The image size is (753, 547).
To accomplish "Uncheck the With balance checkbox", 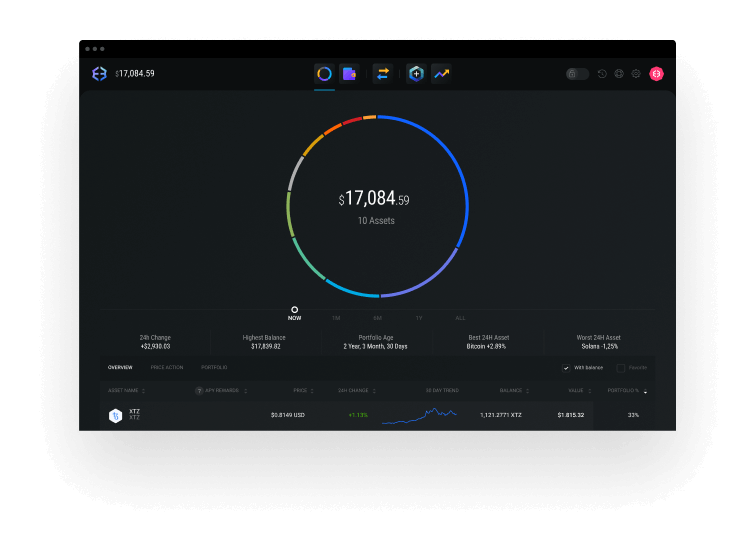I will click(x=566, y=368).
